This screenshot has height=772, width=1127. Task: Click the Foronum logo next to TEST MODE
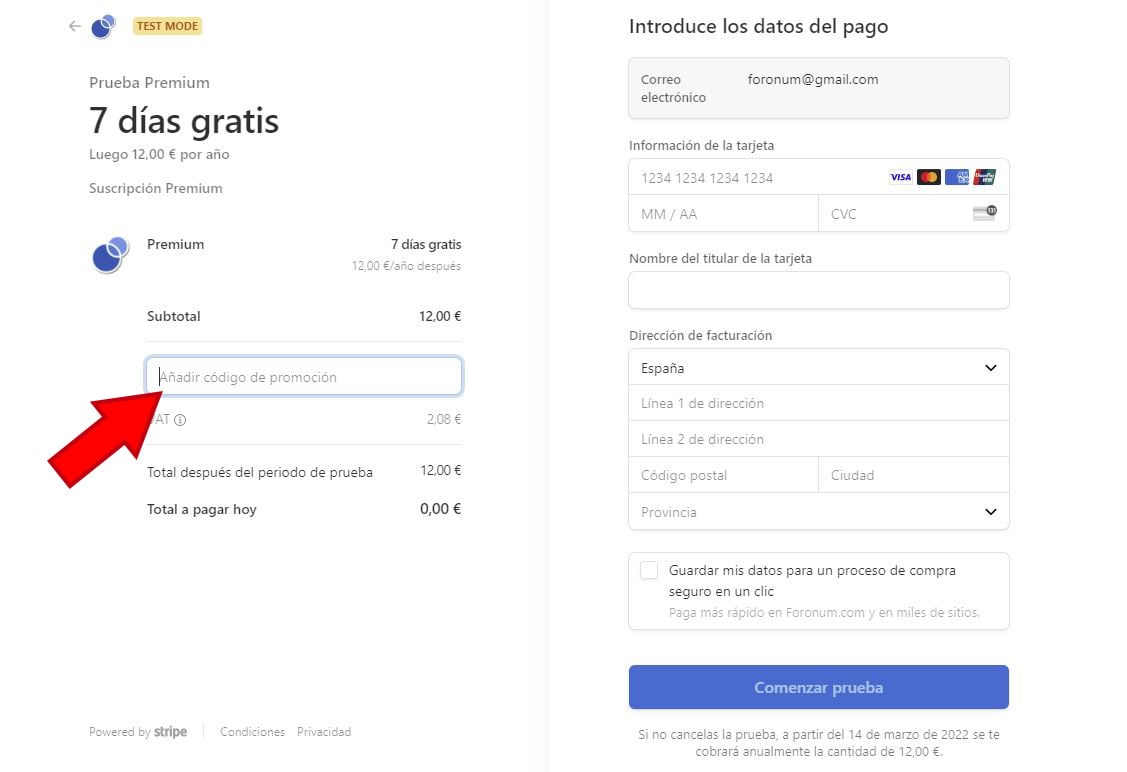[104, 26]
